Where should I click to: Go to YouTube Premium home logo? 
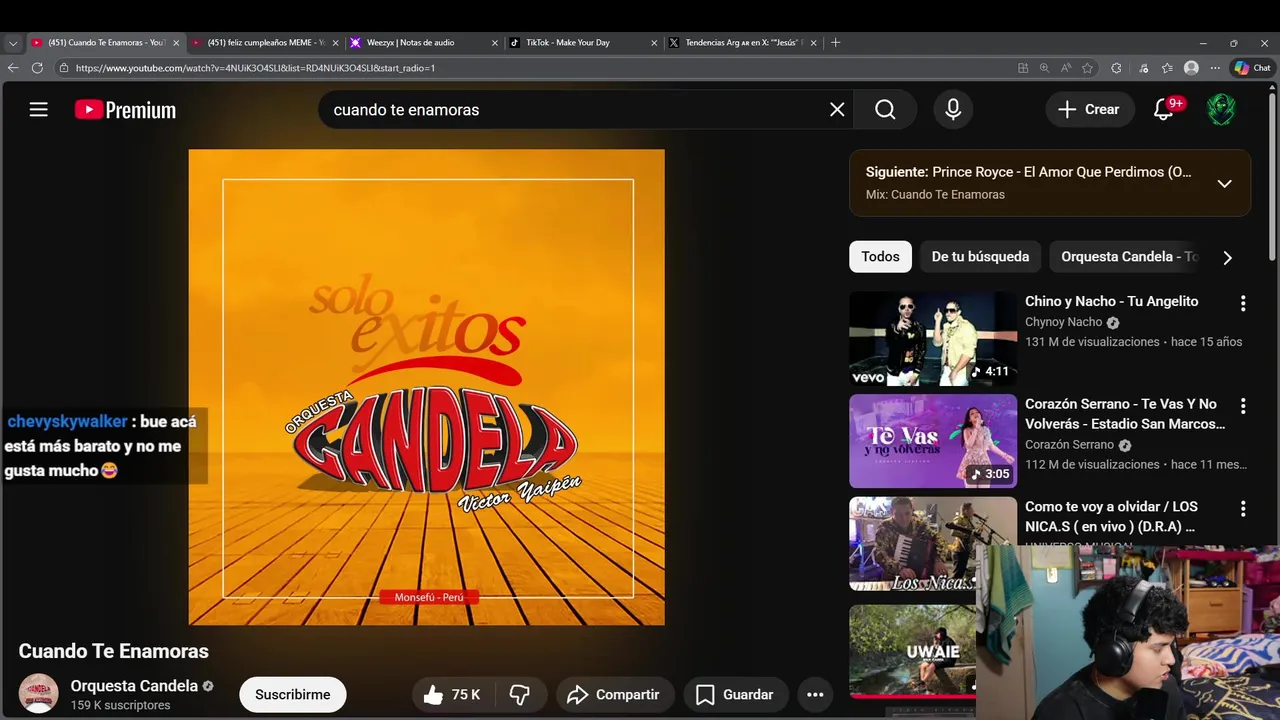tap(125, 110)
